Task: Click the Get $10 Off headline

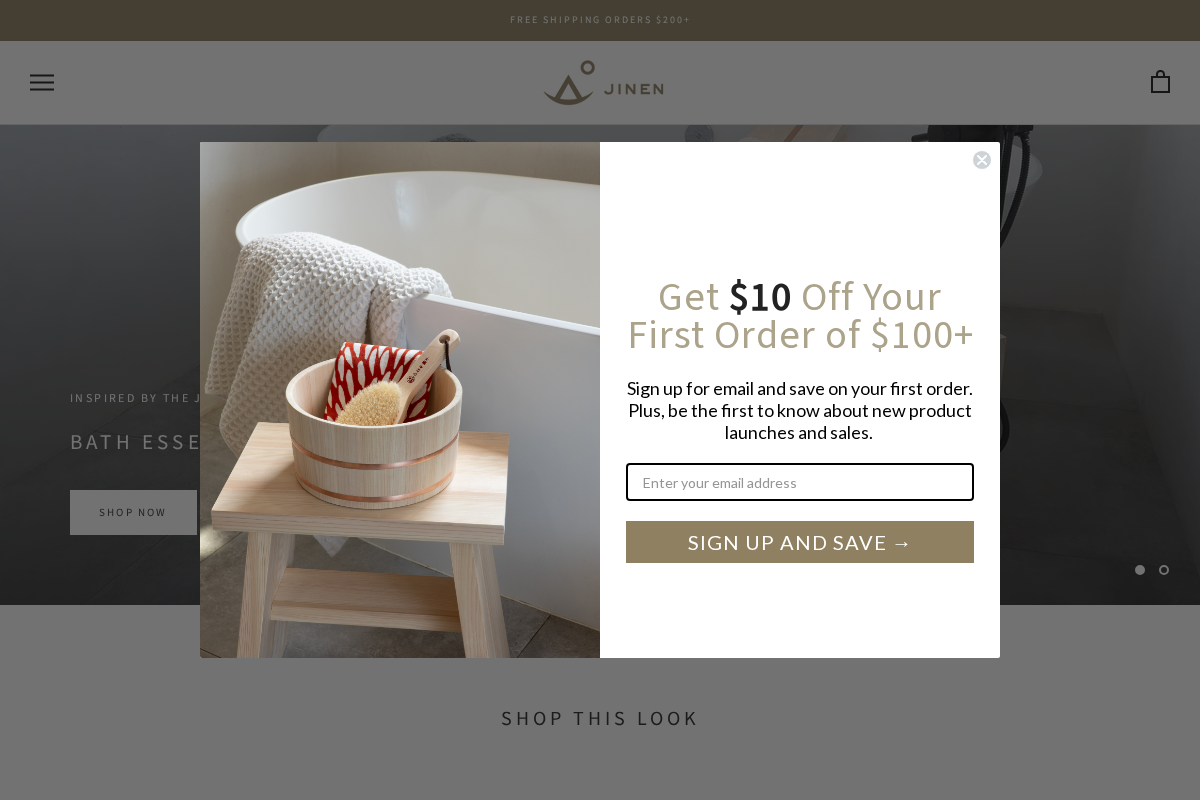Action: [800, 316]
